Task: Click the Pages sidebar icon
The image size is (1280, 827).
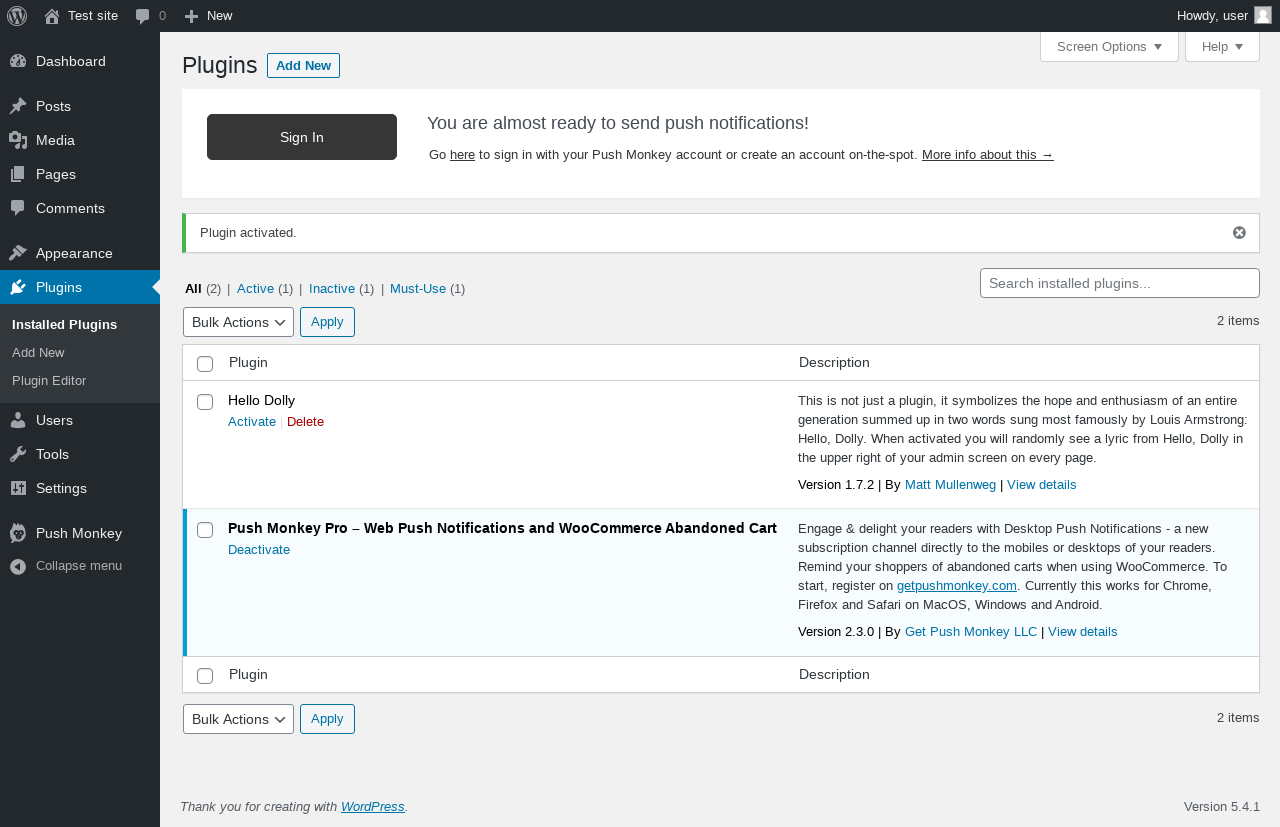Action: (18, 174)
